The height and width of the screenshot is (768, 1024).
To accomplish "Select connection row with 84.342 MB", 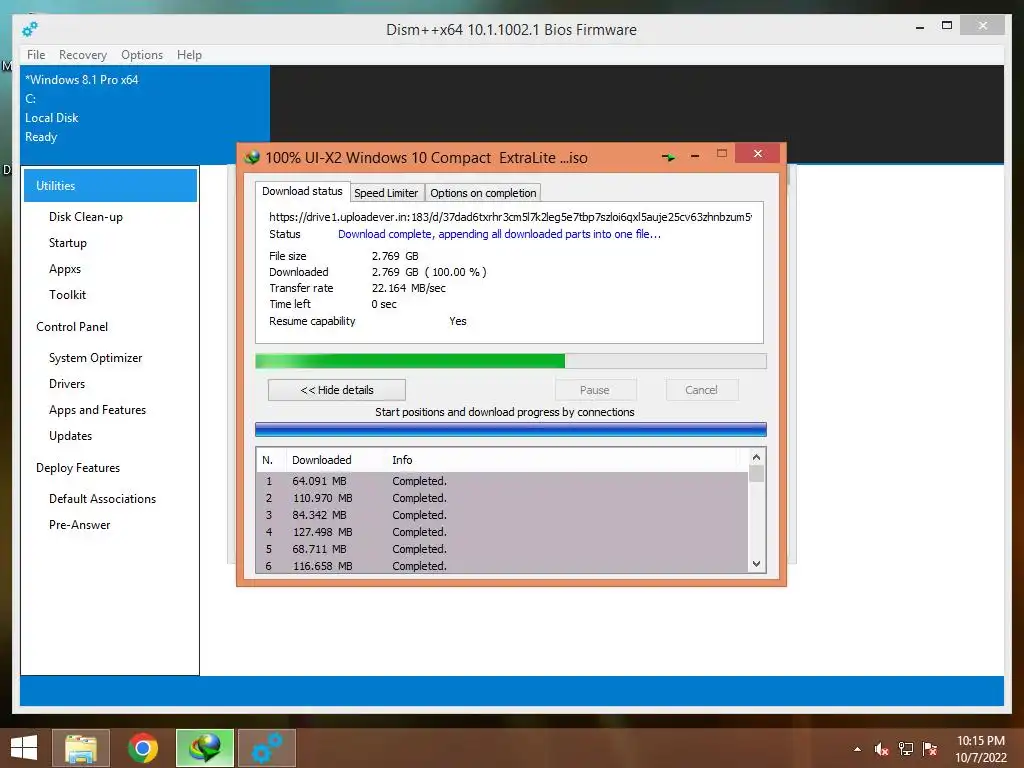I will (x=502, y=515).
